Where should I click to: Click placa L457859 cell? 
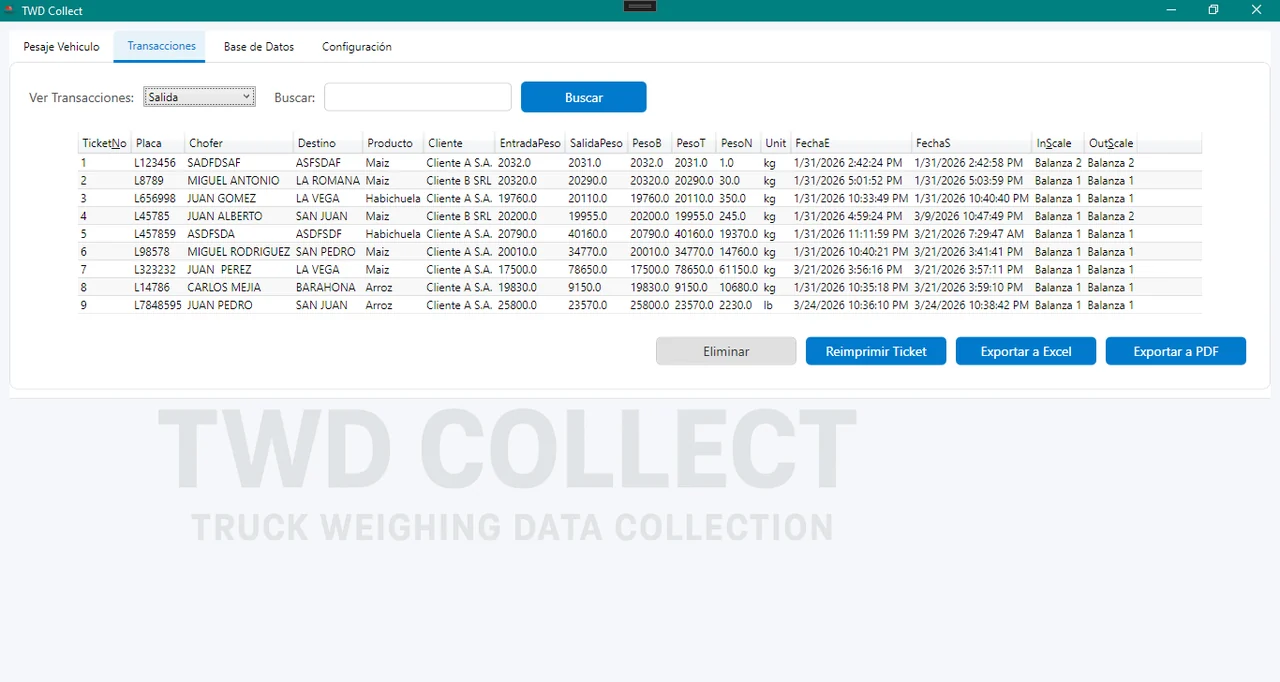pos(156,234)
